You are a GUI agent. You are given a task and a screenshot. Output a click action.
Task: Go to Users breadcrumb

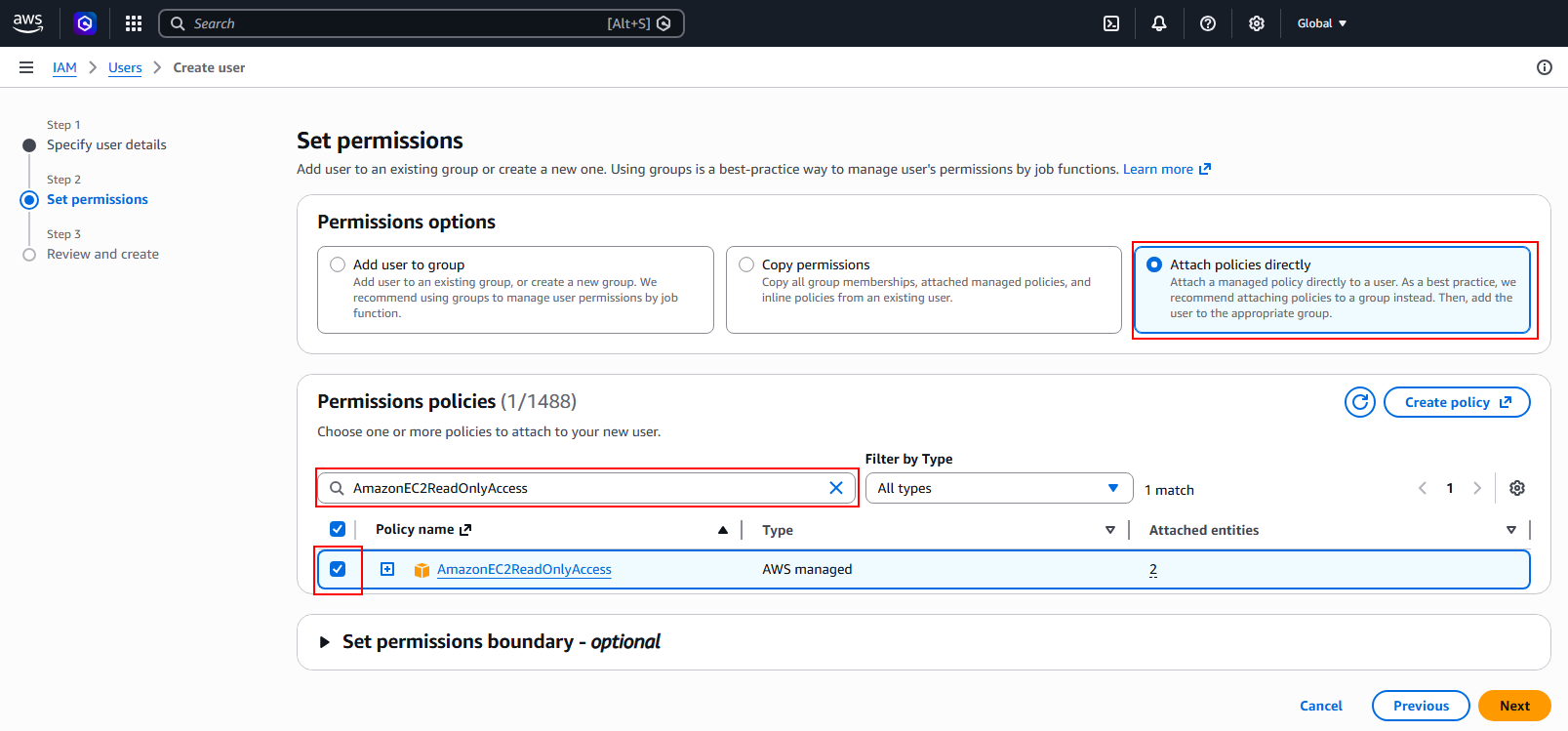125,67
